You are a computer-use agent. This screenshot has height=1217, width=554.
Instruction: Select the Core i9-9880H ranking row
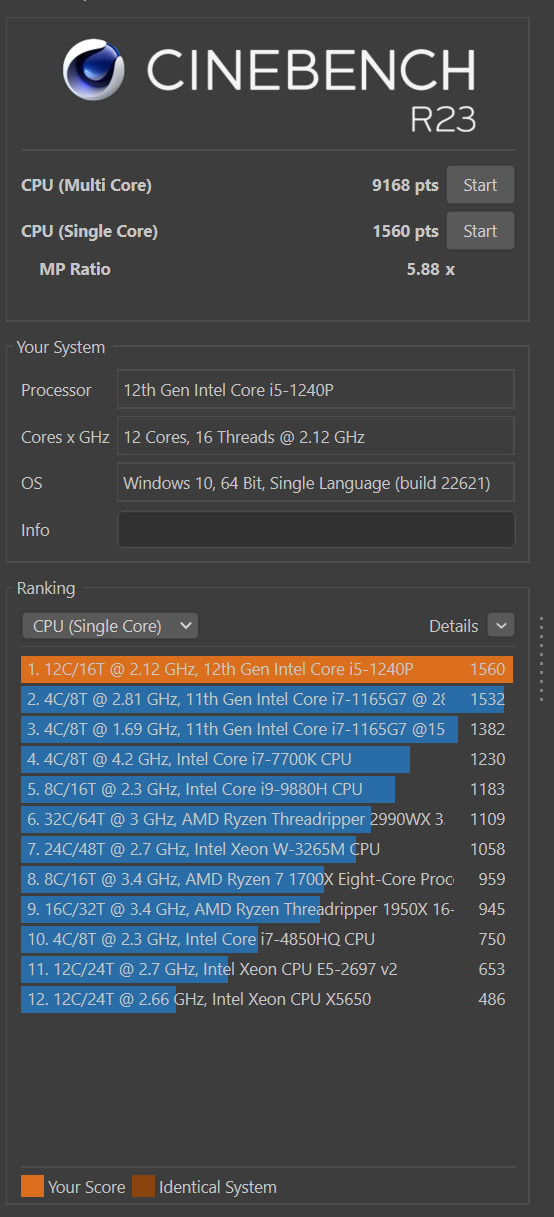click(267, 789)
